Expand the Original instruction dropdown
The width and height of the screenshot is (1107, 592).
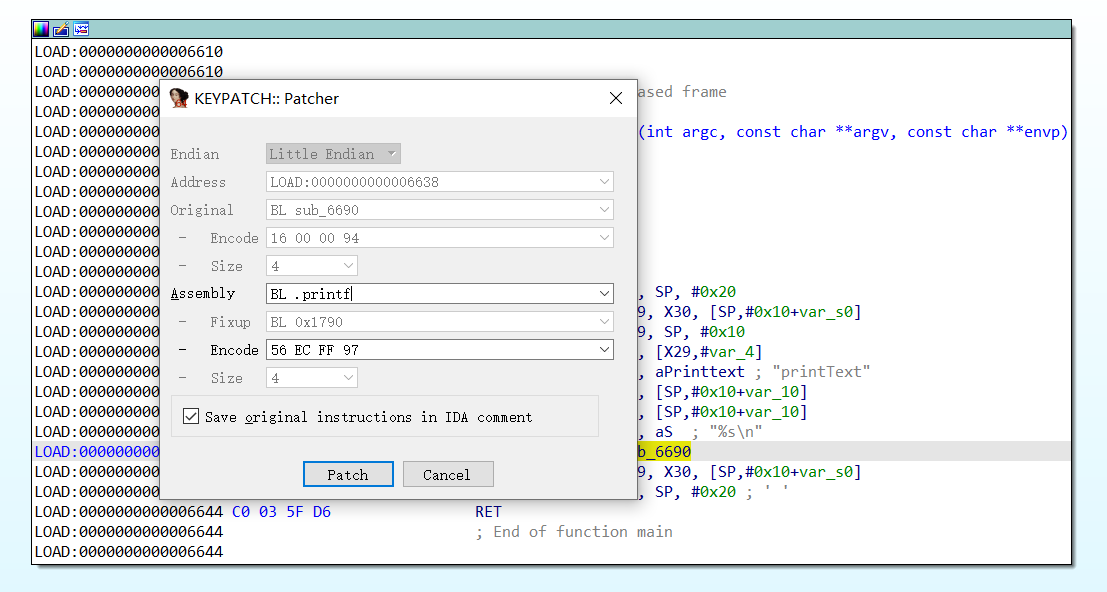pyautogui.click(x=603, y=210)
